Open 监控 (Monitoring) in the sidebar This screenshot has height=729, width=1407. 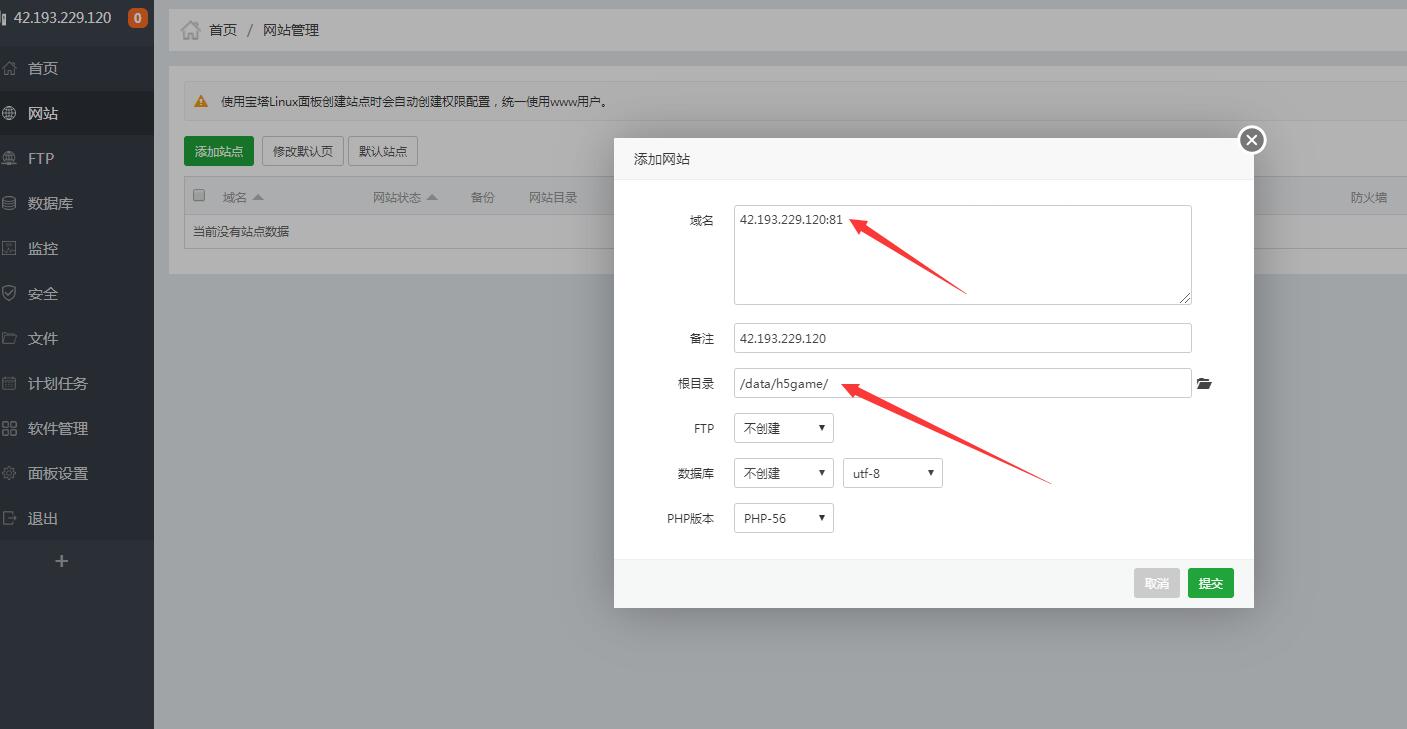coord(43,248)
